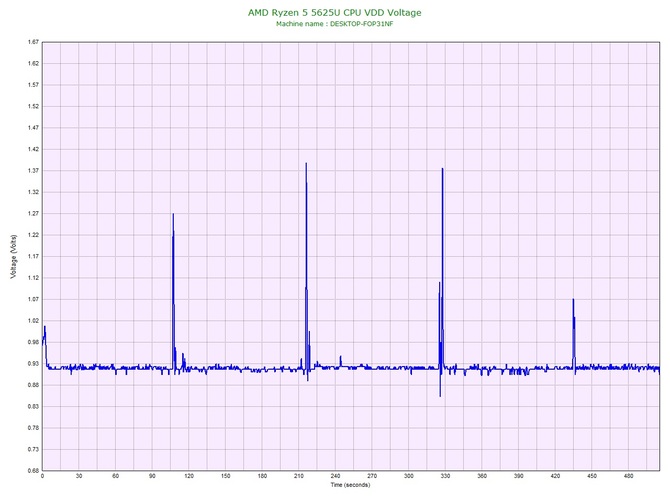The height and width of the screenshot is (502, 670).
Task: Click the 1.67 value on the voltage axis
Action: pyautogui.click(x=33, y=42)
